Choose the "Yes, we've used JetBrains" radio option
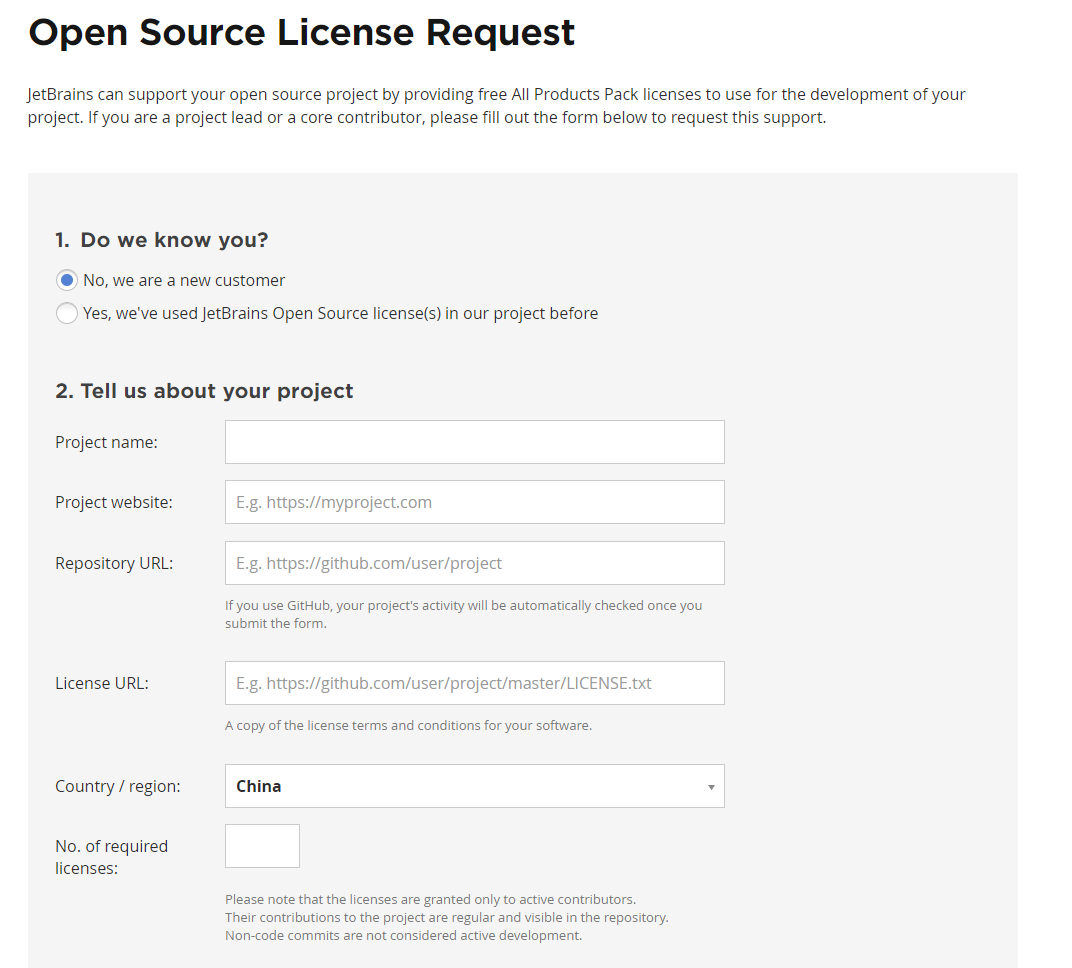1072x968 pixels. [67, 313]
